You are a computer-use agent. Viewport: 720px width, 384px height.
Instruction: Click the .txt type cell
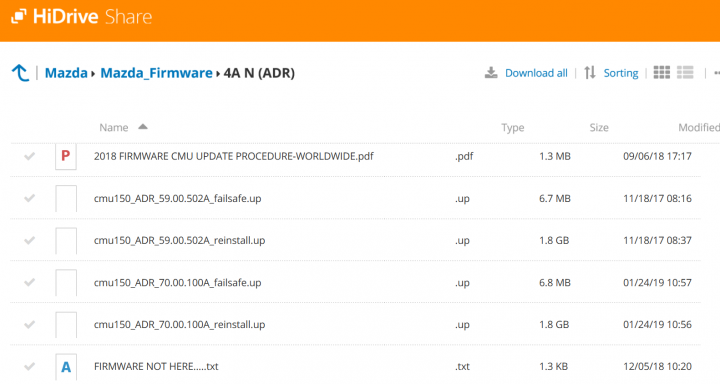[x=462, y=366]
